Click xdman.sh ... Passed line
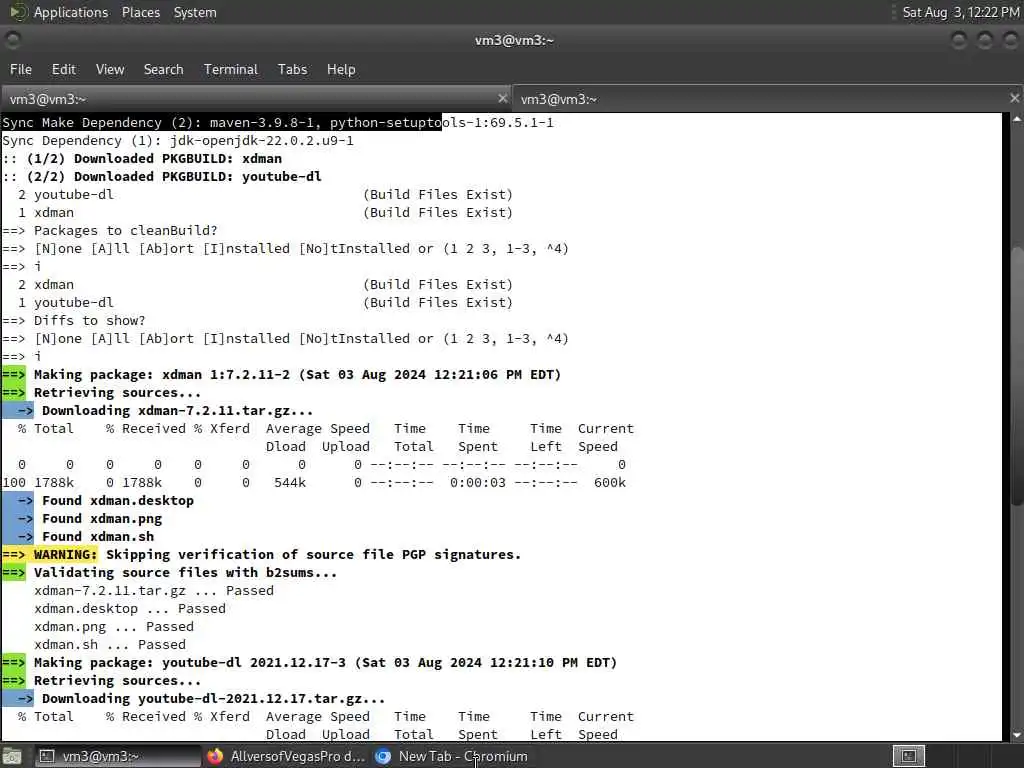Screen dimensions: 1024x768 click(x=110, y=645)
